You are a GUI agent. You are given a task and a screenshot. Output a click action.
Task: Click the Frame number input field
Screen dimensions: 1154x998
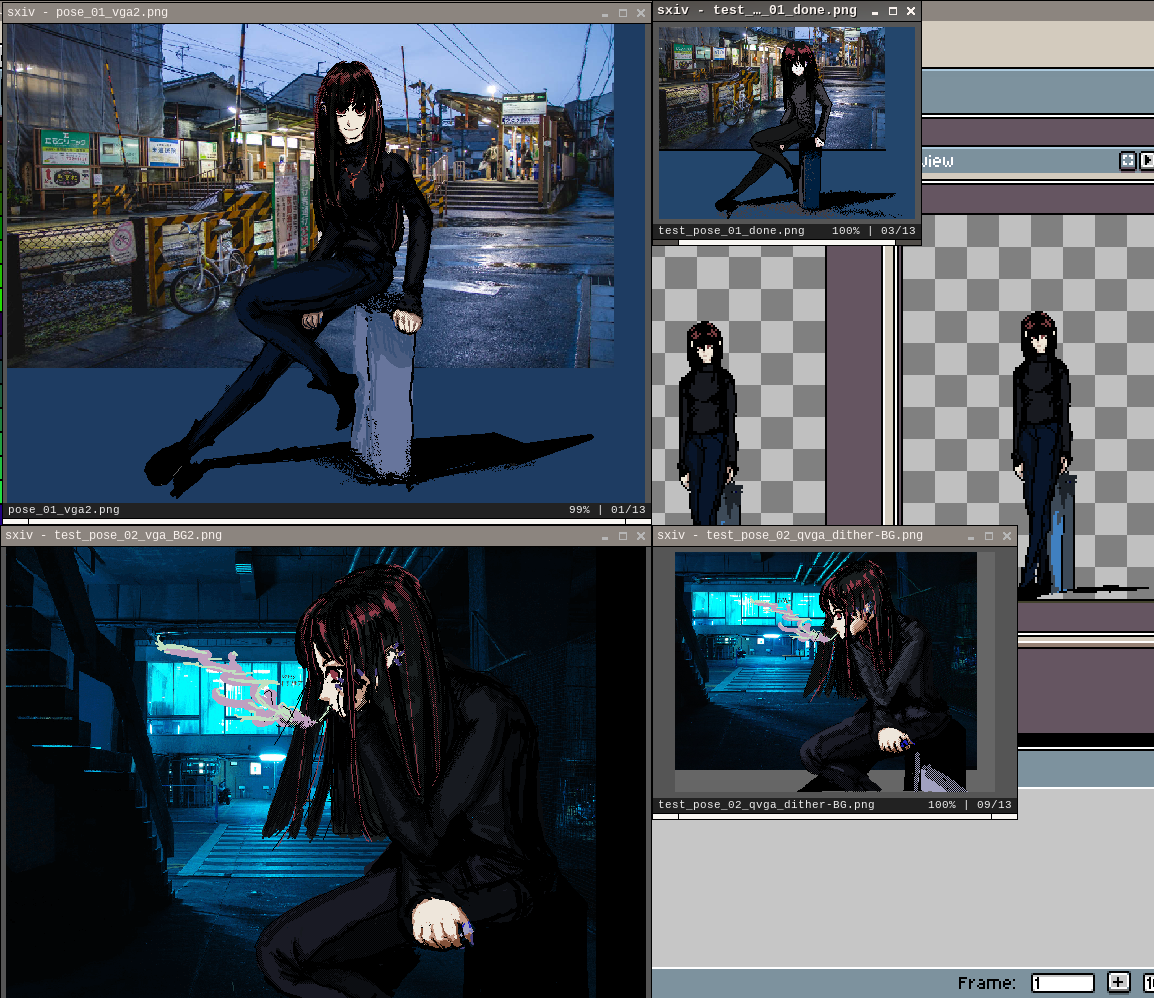(x=1063, y=983)
